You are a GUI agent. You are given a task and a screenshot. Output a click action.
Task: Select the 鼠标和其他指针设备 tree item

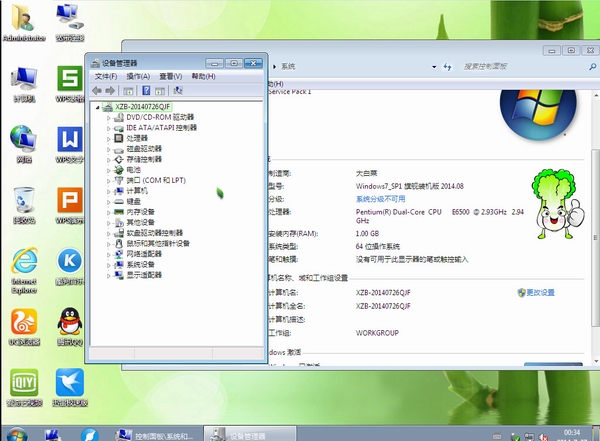click(x=158, y=243)
